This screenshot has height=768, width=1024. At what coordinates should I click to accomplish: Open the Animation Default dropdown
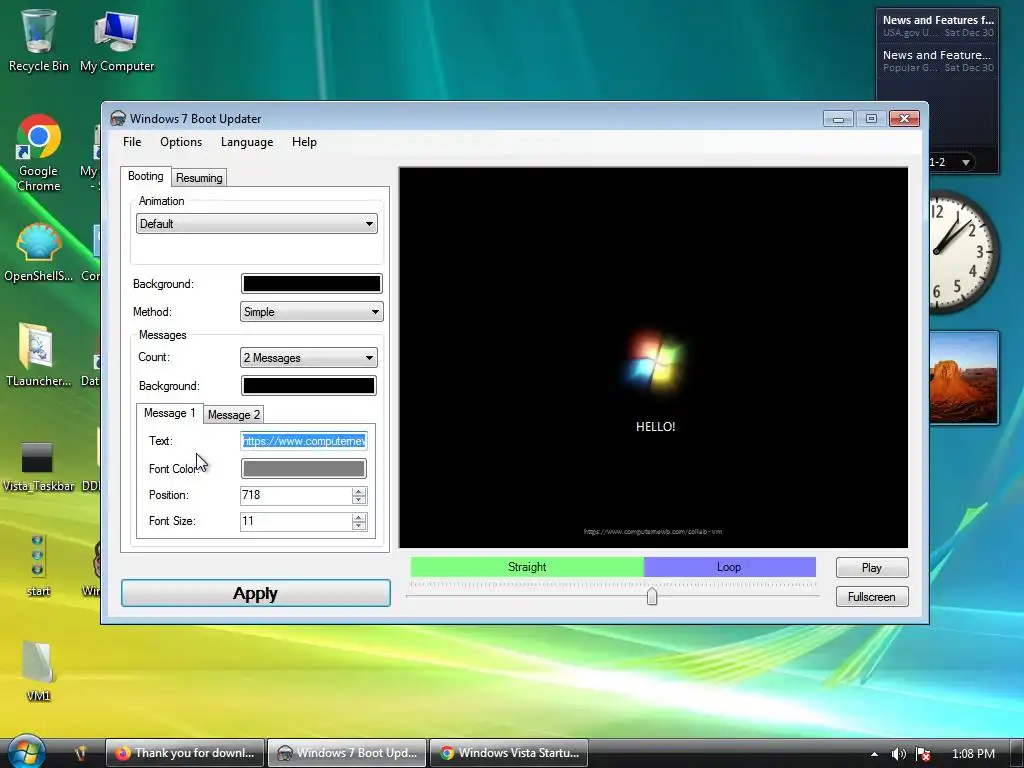pyautogui.click(x=257, y=223)
